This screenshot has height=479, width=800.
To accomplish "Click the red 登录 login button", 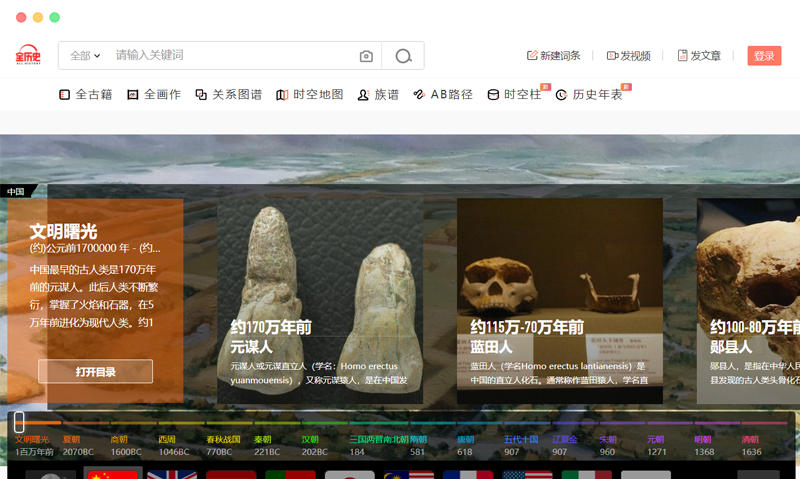I will [764, 56].
